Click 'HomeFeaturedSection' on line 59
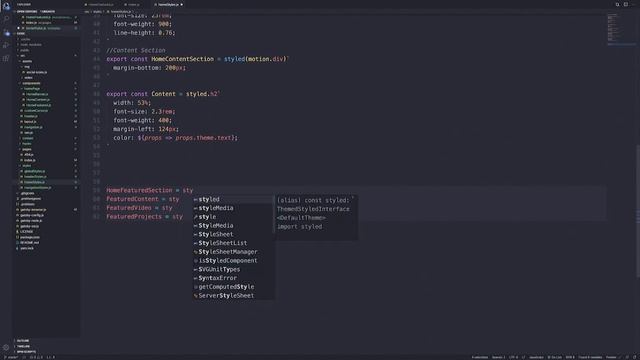The image size is (640, 360). [139, 190]
